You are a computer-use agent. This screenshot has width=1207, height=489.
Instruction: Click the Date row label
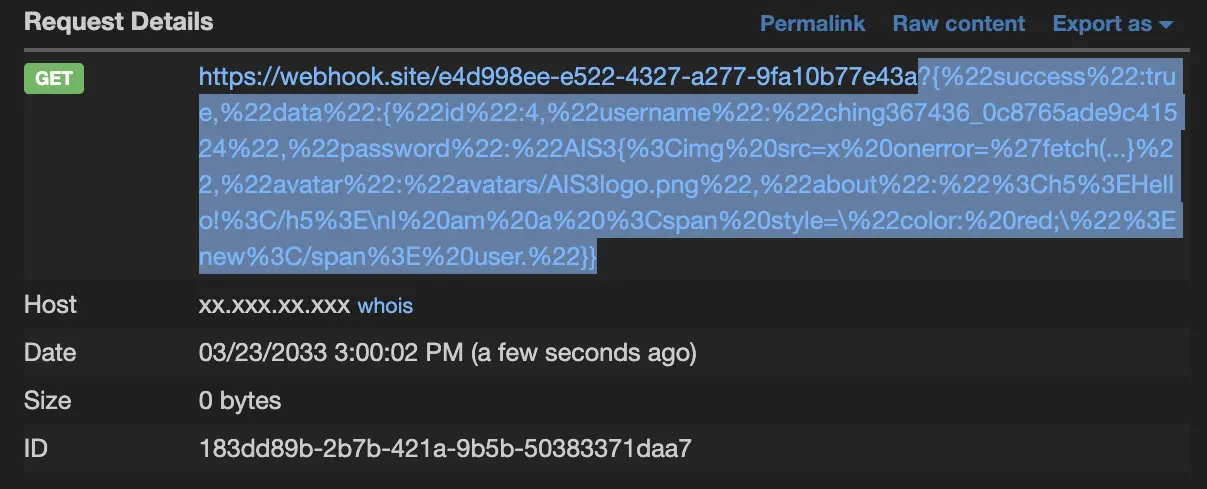pyautogui.click(x=50, y=353)
